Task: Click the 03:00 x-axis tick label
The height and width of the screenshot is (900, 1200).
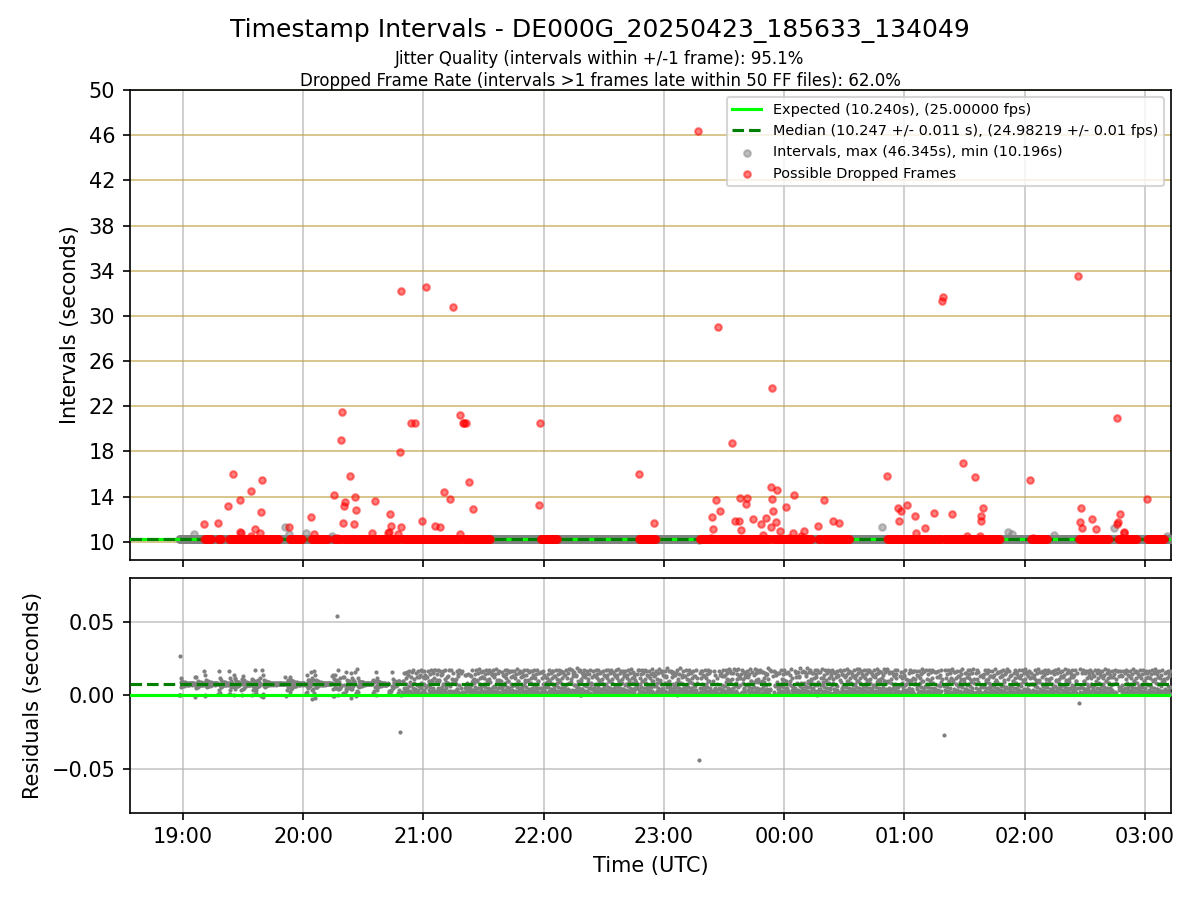Action: 1145,834
